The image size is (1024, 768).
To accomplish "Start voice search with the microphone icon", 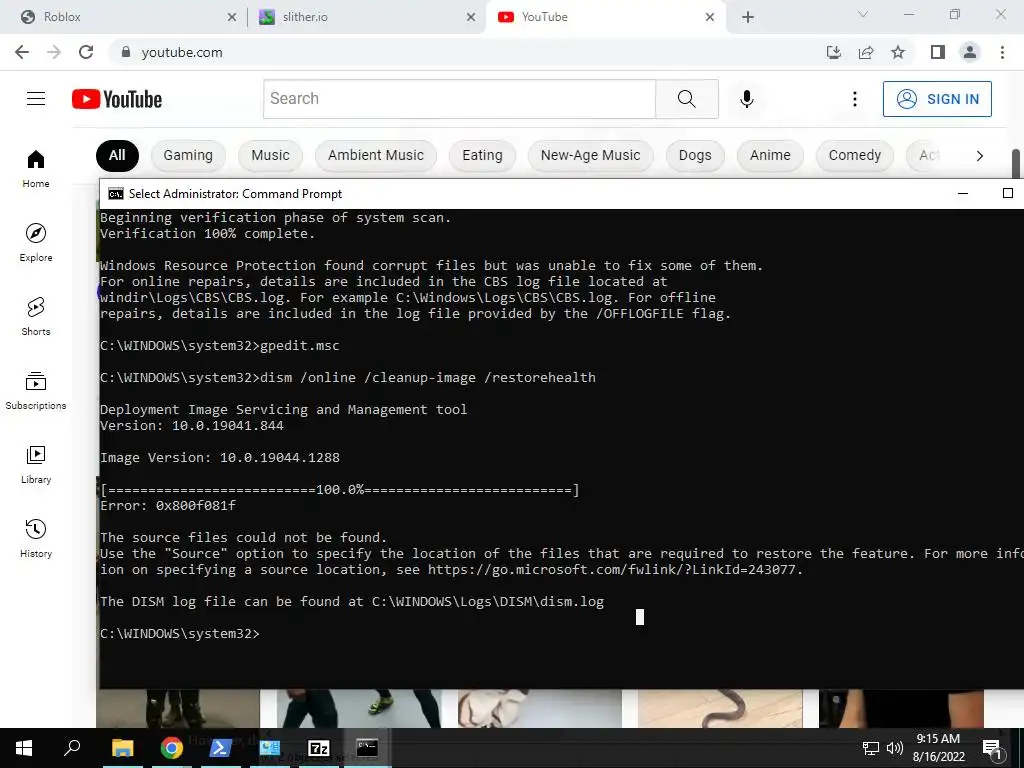I will (746, 99).
